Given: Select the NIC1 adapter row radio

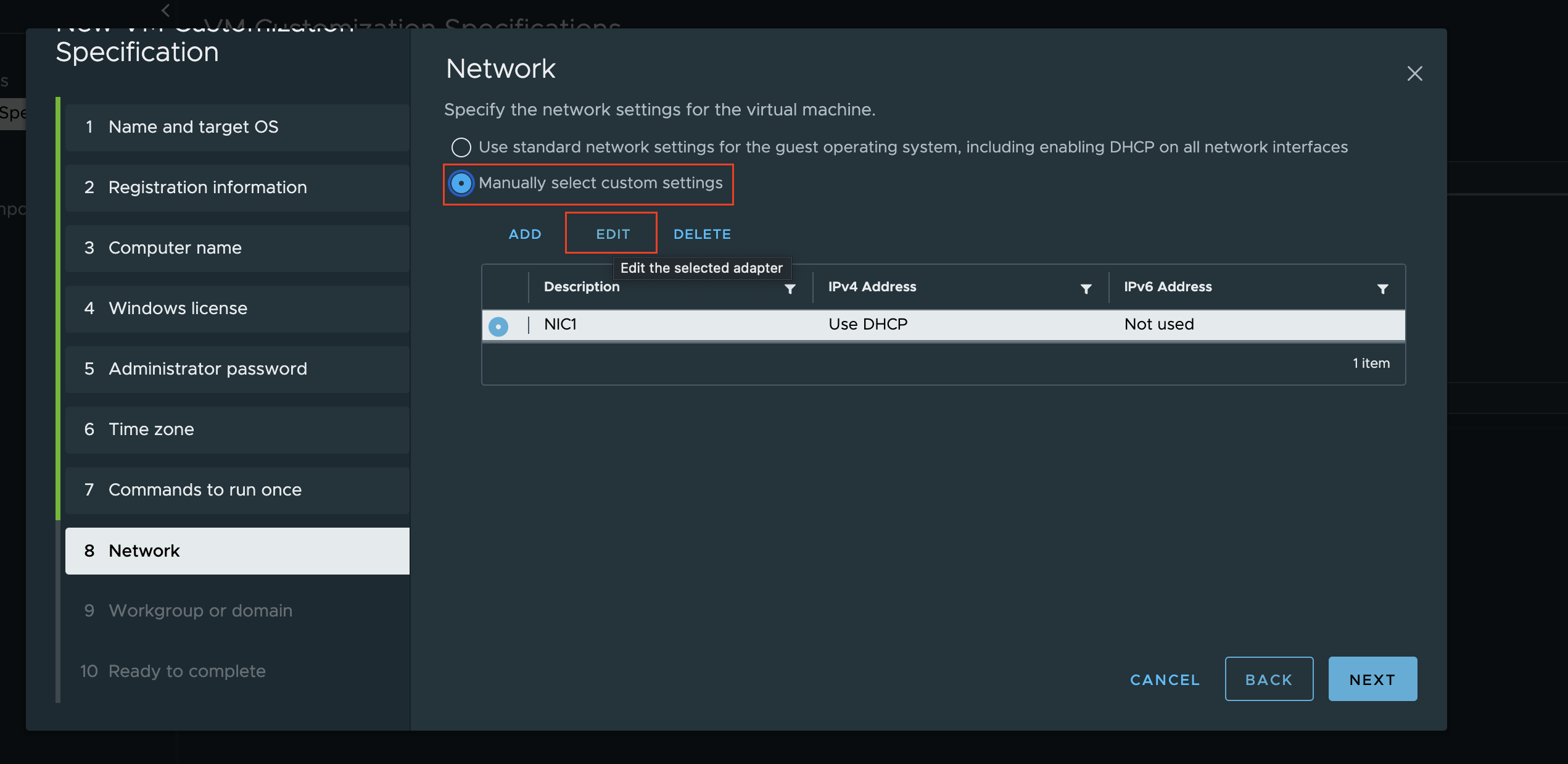Looking at the screenshot, I should point(498,326).
